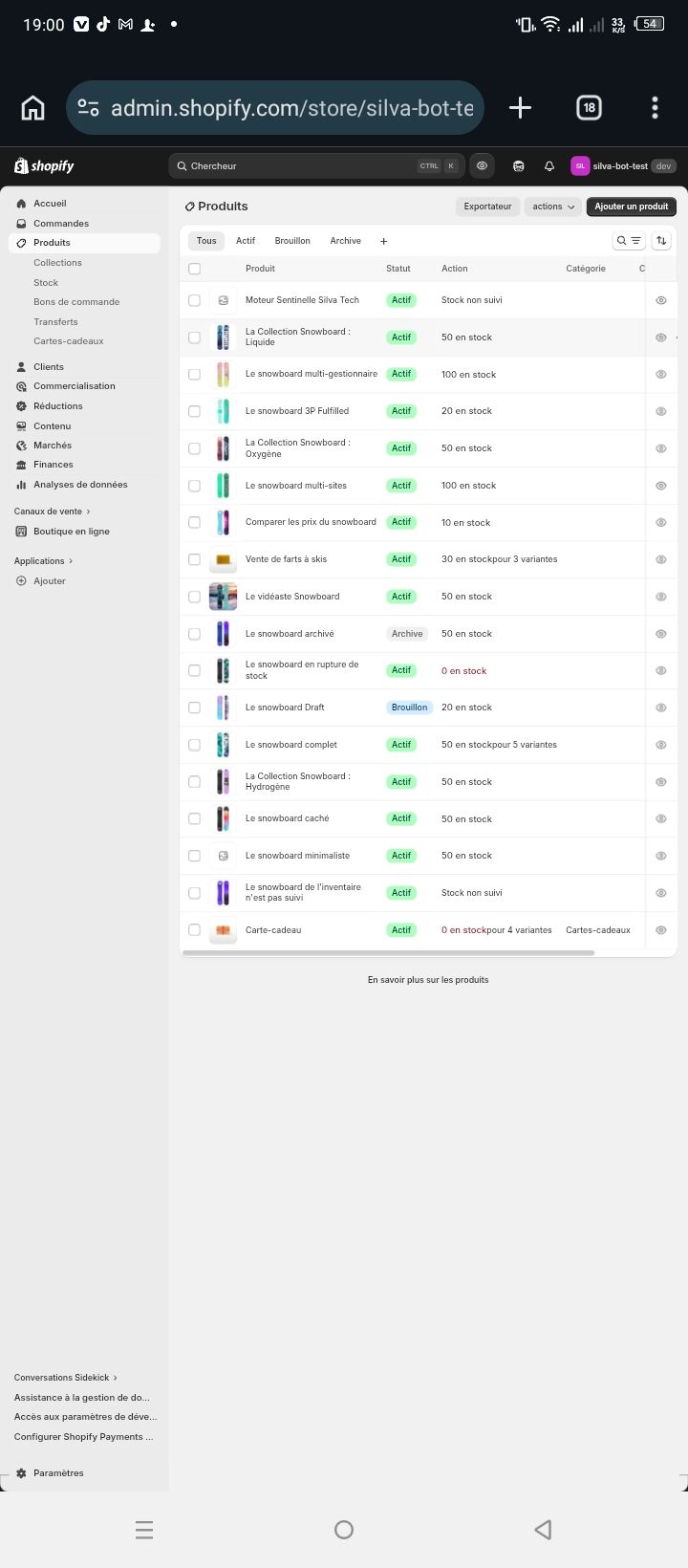Open the search and filter products button
688x1568 pixels.
(x=629, y=241)
